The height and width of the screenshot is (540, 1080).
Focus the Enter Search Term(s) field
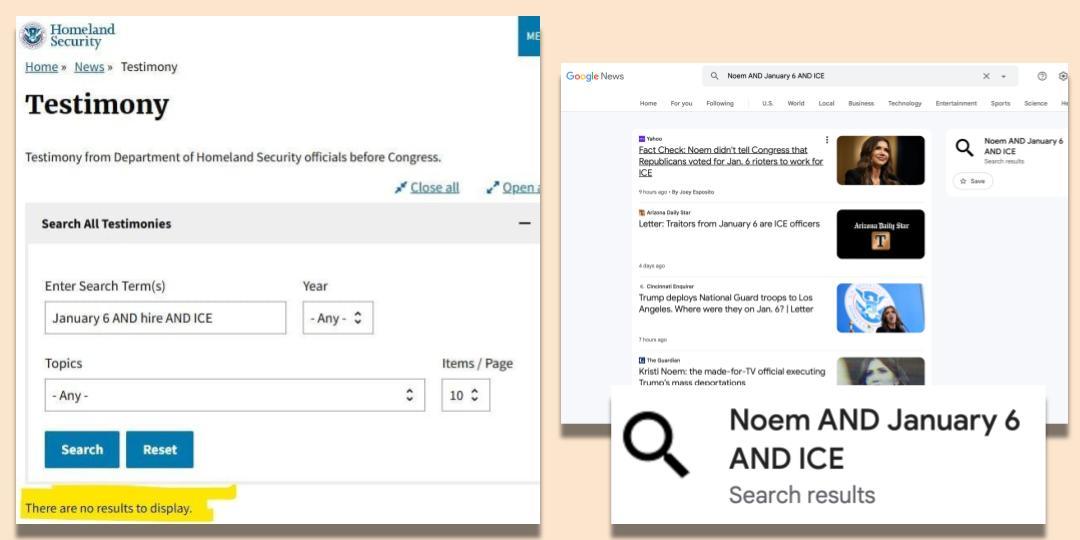[x=165, y=318]
